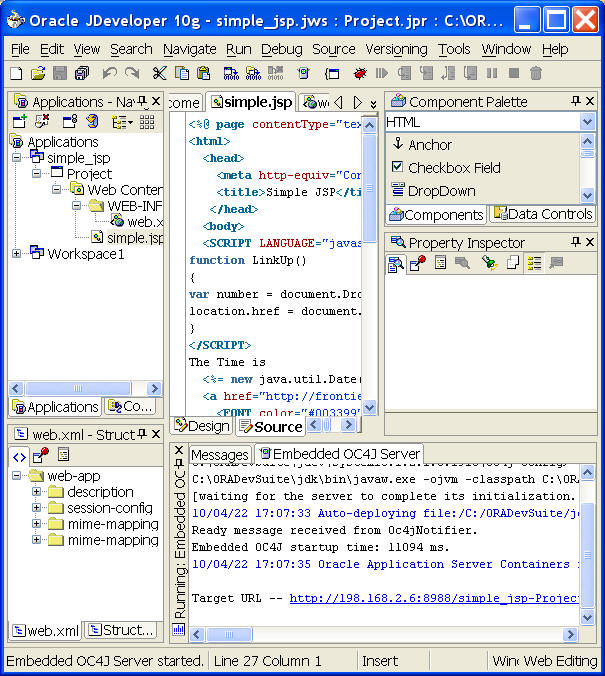Open the HTML palette dropdown
The image size is (605, 676).
pos(587,122)
